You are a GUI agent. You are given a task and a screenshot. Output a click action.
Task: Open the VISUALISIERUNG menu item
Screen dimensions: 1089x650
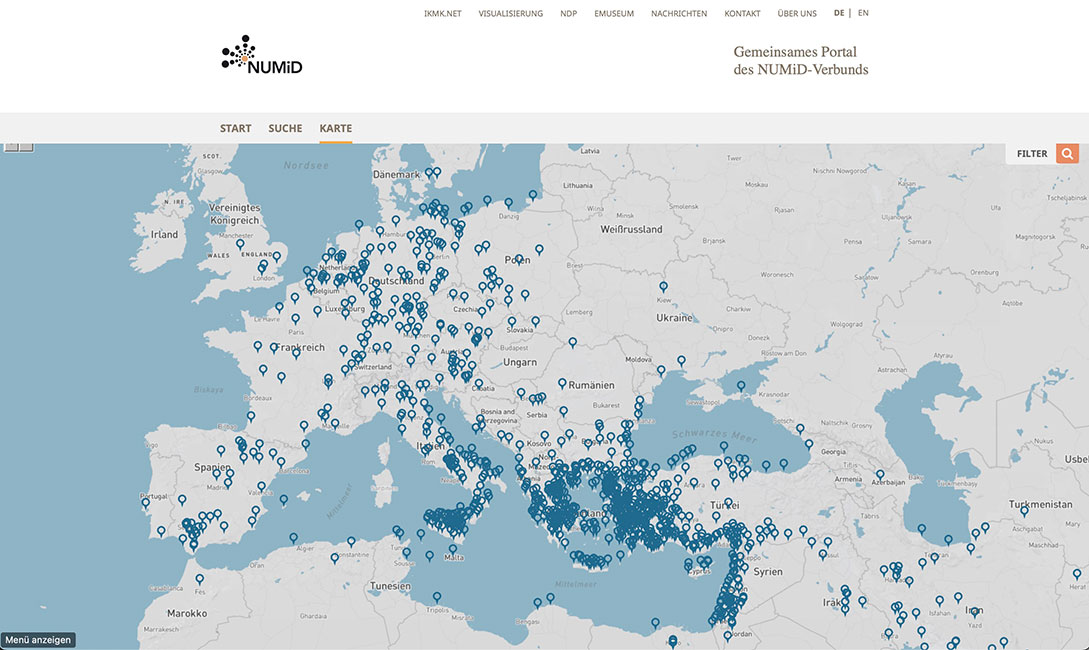click(510, 13)
